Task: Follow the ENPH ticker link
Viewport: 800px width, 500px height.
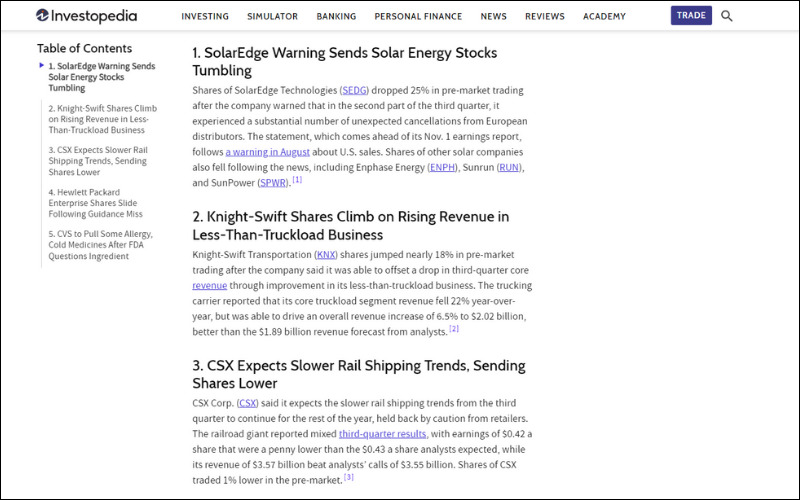Action: pyautogui.click(x=442, y=167)
